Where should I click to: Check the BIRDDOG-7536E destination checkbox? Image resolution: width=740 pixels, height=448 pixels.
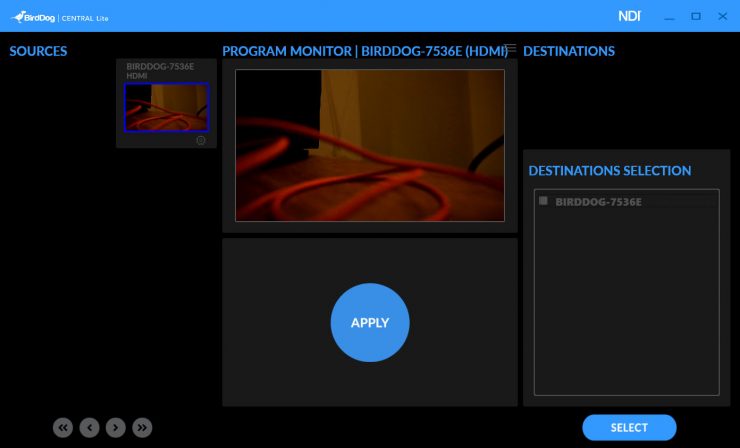543,201
